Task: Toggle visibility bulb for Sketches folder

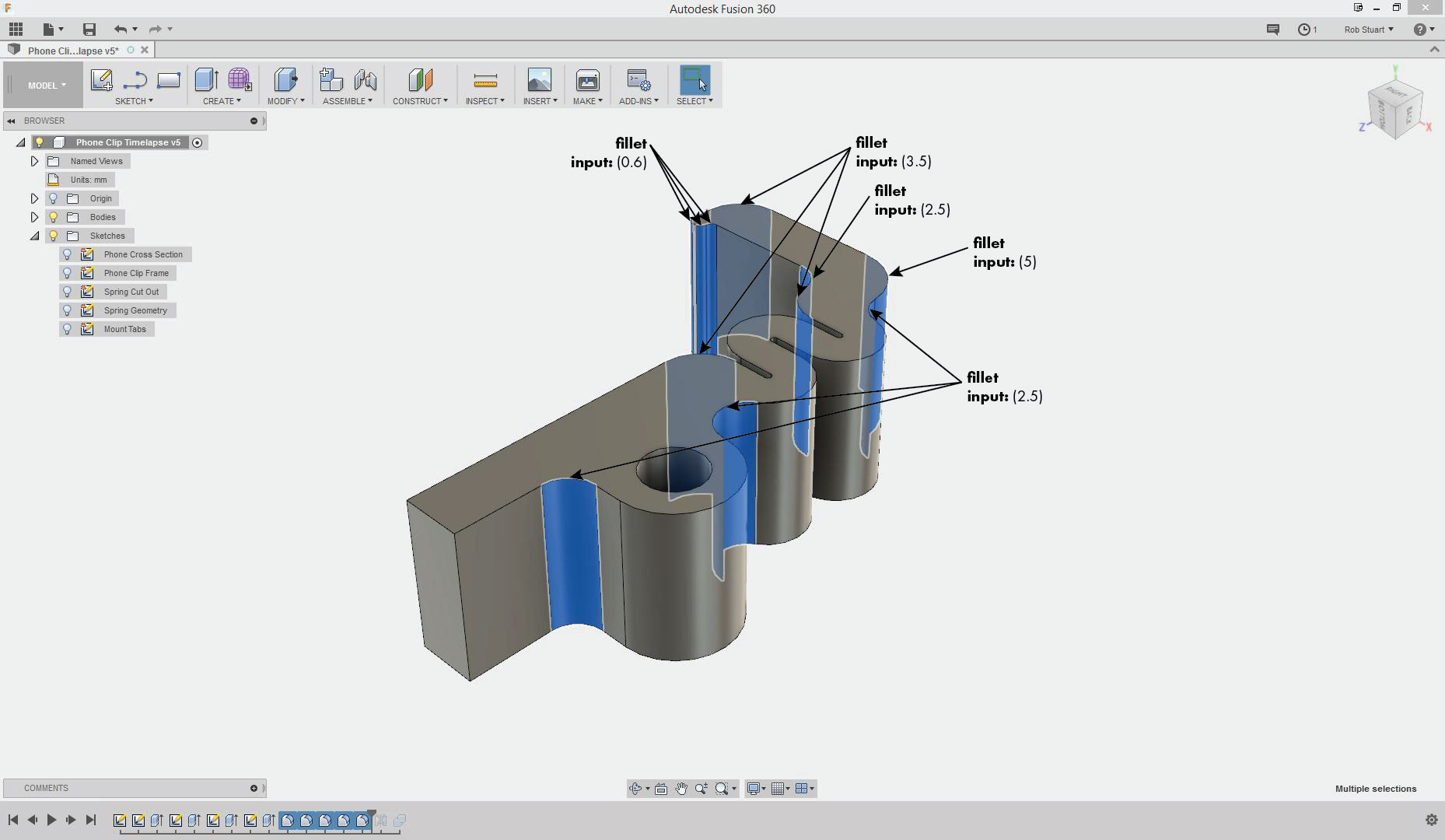Action: pyautogui.click(x=53, y=236)
